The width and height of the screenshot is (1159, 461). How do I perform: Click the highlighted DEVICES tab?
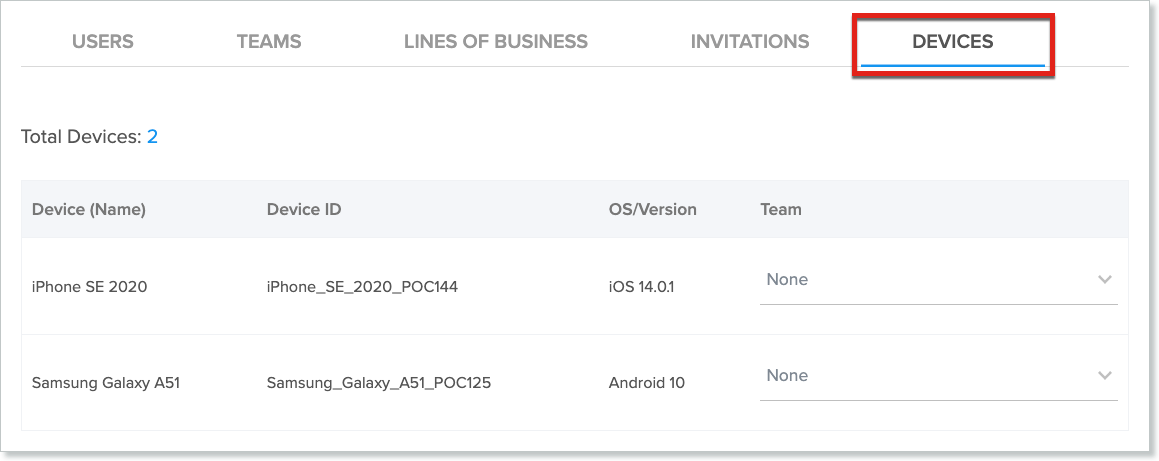(952, 42)
